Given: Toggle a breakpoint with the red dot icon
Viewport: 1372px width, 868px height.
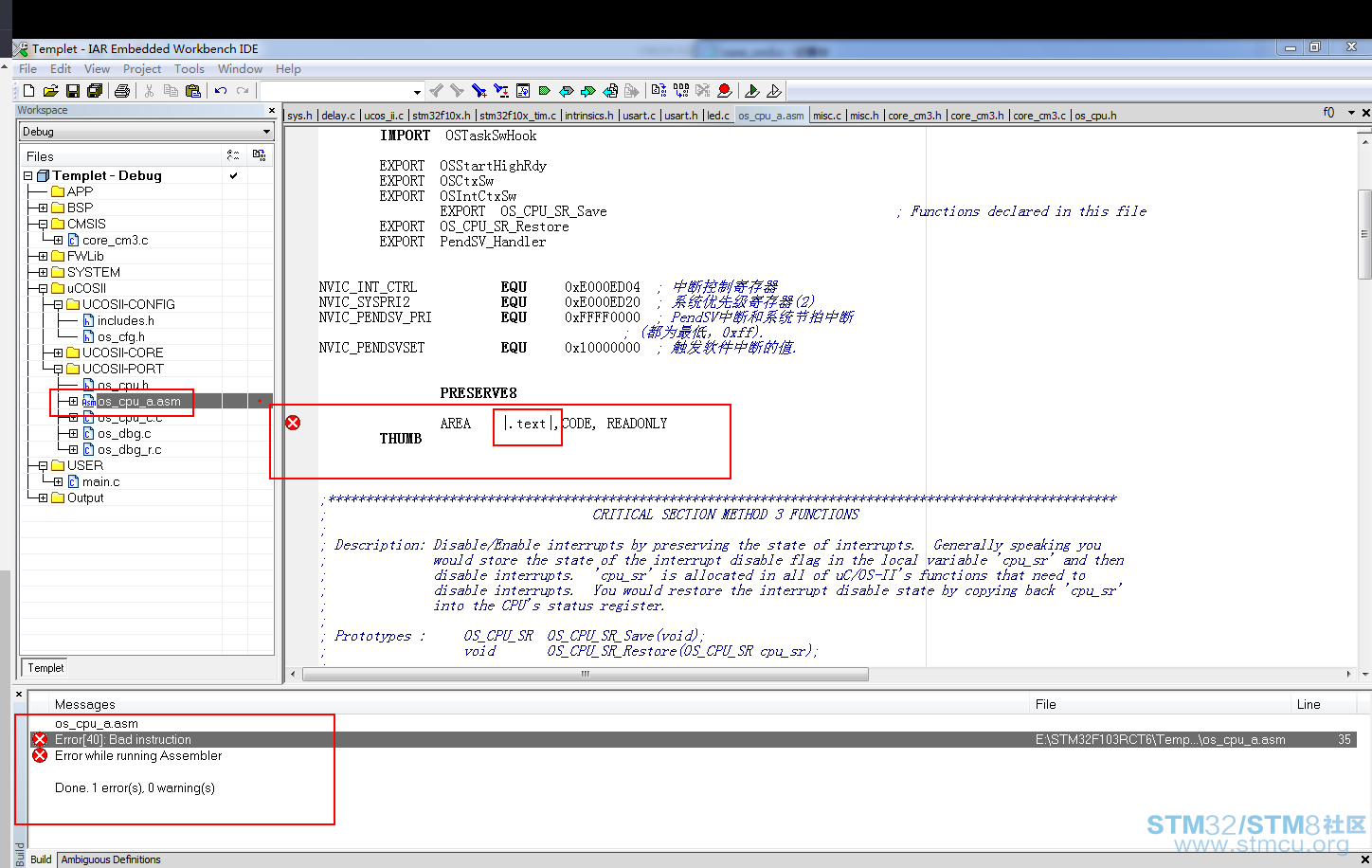Looking at the screenshot, I should point(725,91).
